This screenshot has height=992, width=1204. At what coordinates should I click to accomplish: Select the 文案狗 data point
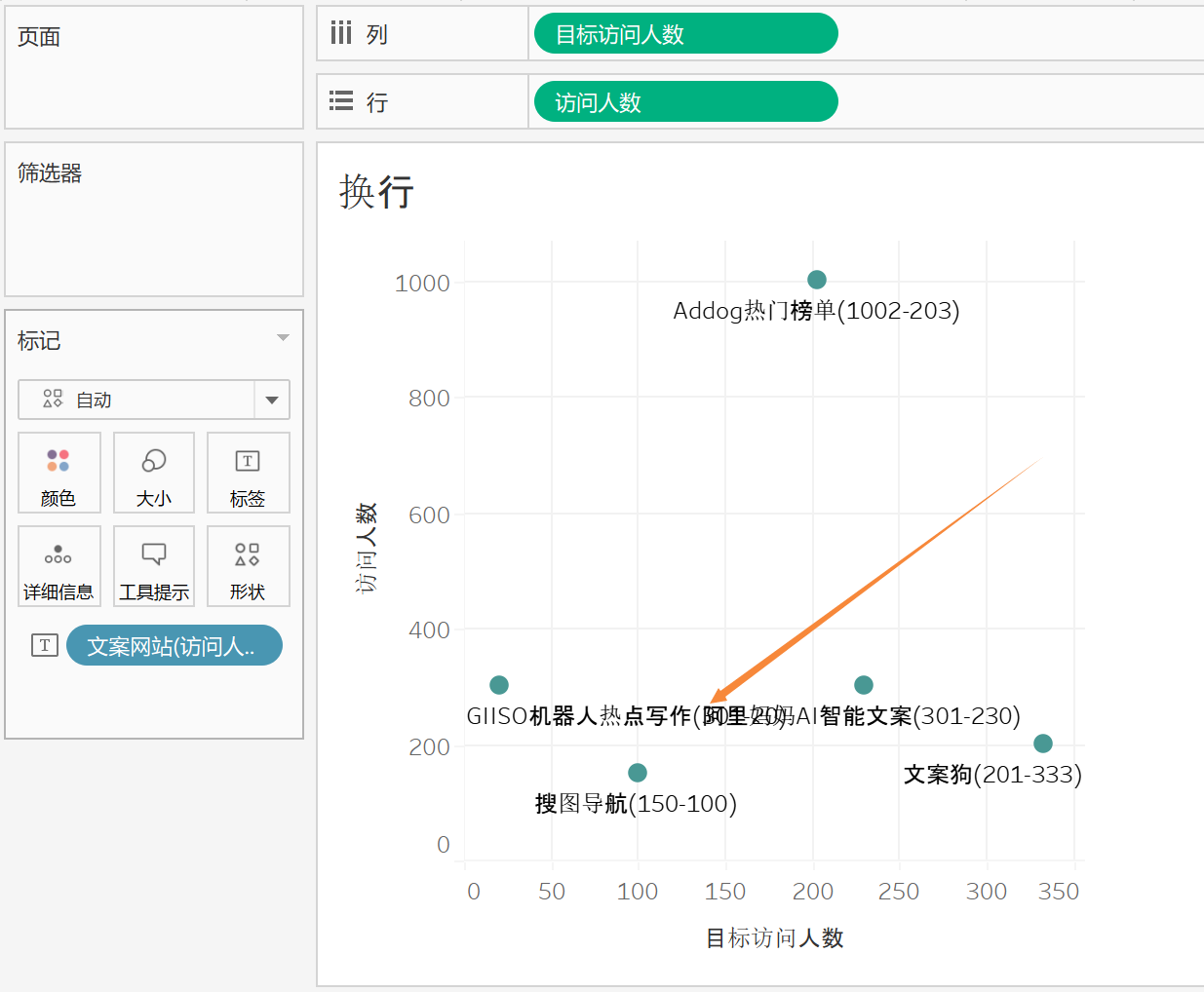tap(1043, 744)
